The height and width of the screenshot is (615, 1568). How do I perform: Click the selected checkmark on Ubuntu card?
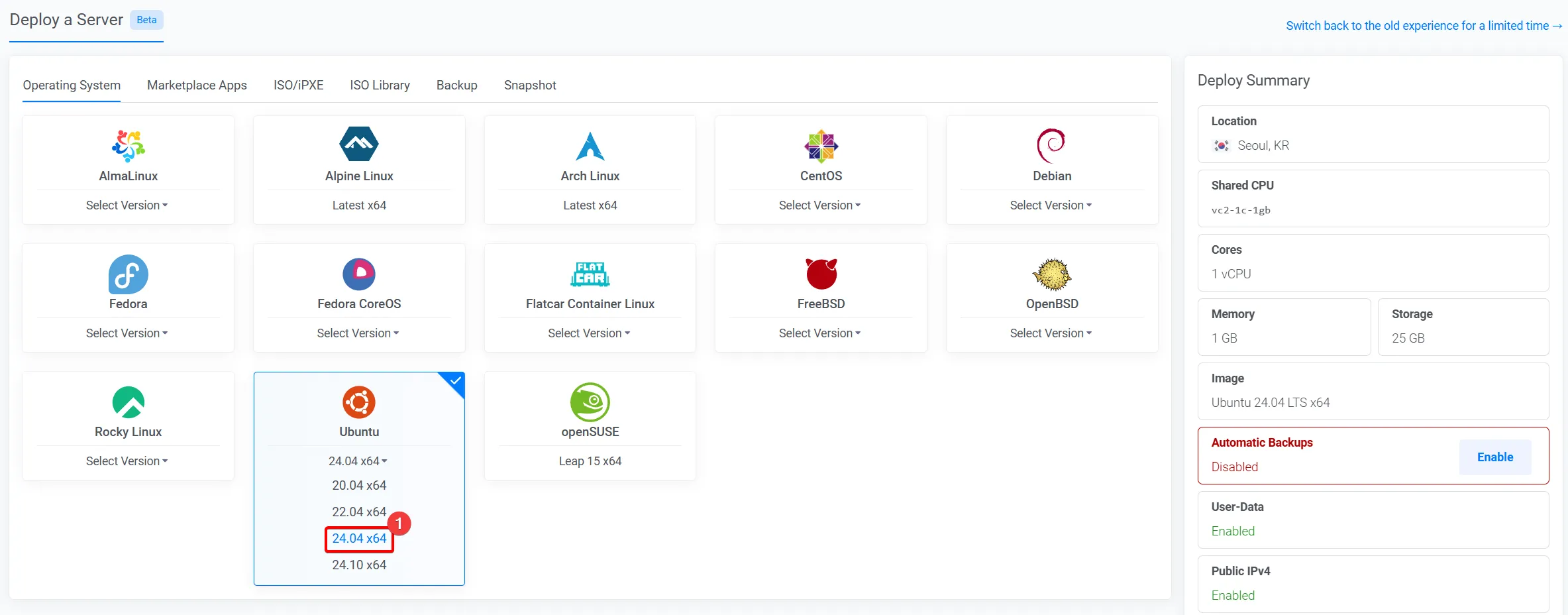click(x=455, y=380)
